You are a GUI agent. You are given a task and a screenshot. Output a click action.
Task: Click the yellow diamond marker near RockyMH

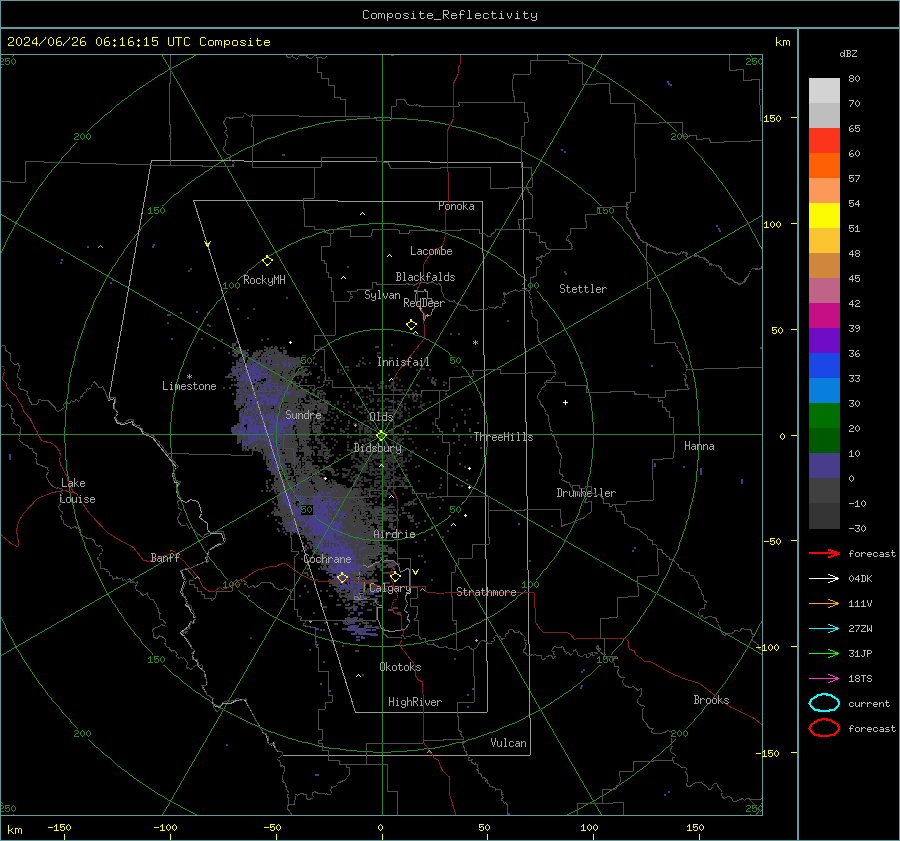click(267, 261)
